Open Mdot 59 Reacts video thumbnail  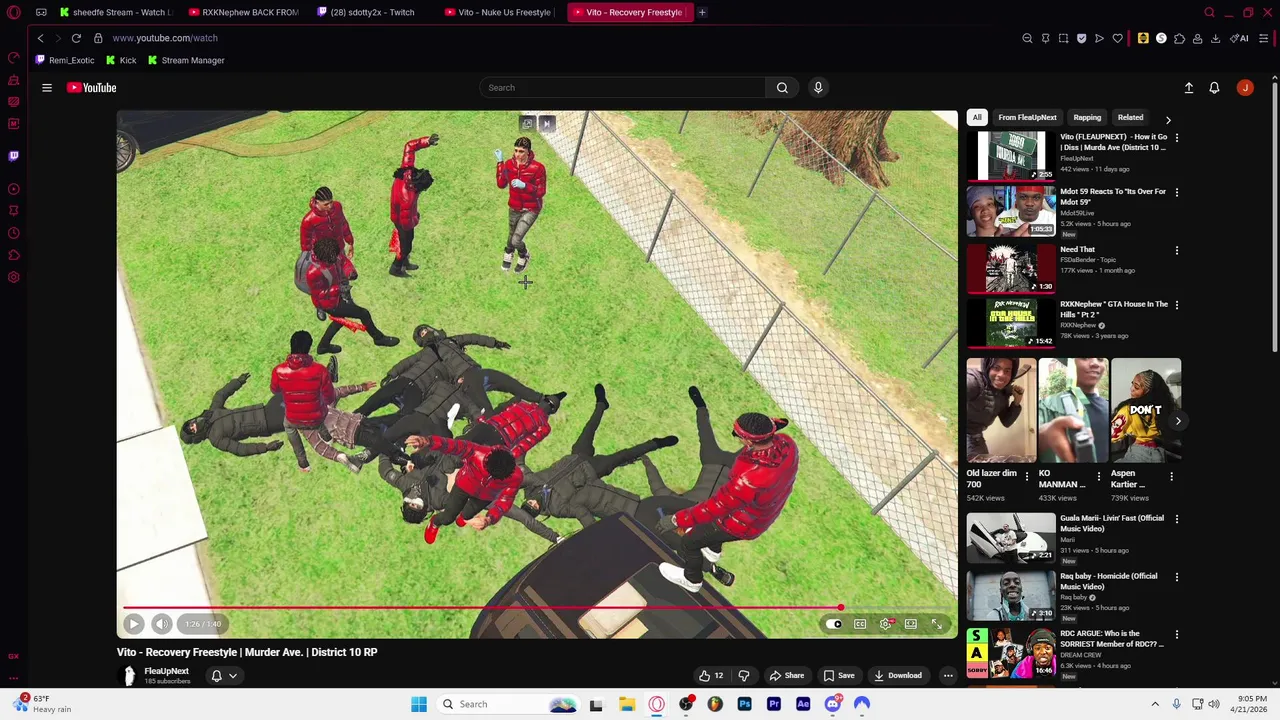tap(1011, 211)
